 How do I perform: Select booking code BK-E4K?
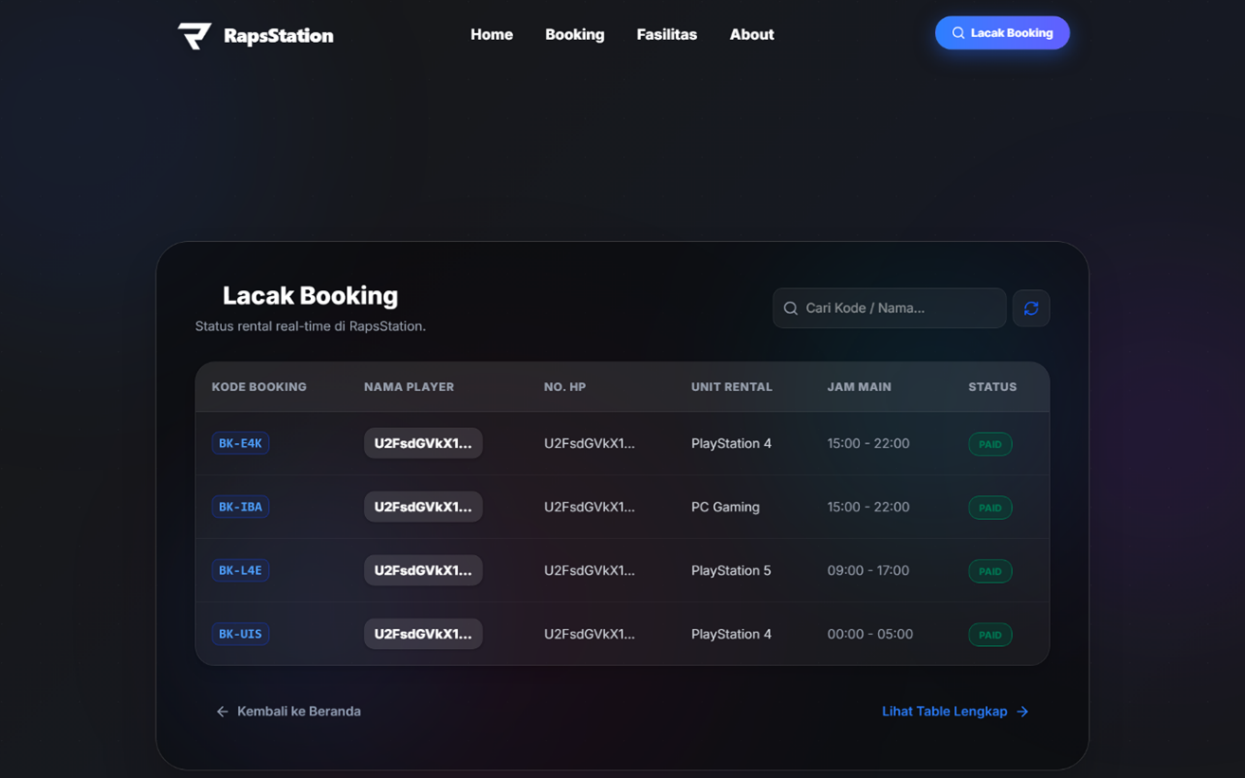coord(240,443)
